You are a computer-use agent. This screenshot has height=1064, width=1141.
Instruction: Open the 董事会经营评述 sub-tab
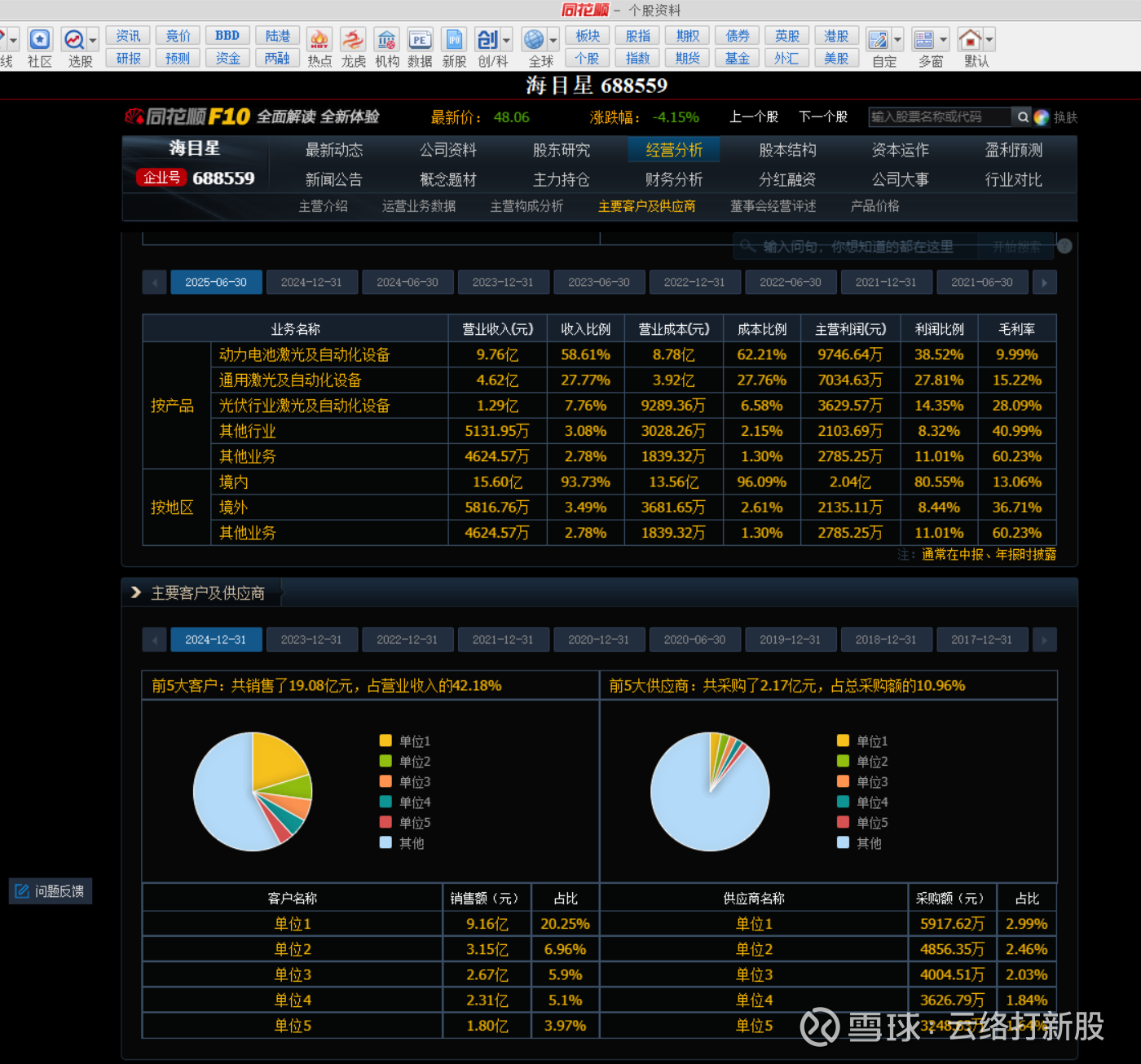tap(773, 206)
